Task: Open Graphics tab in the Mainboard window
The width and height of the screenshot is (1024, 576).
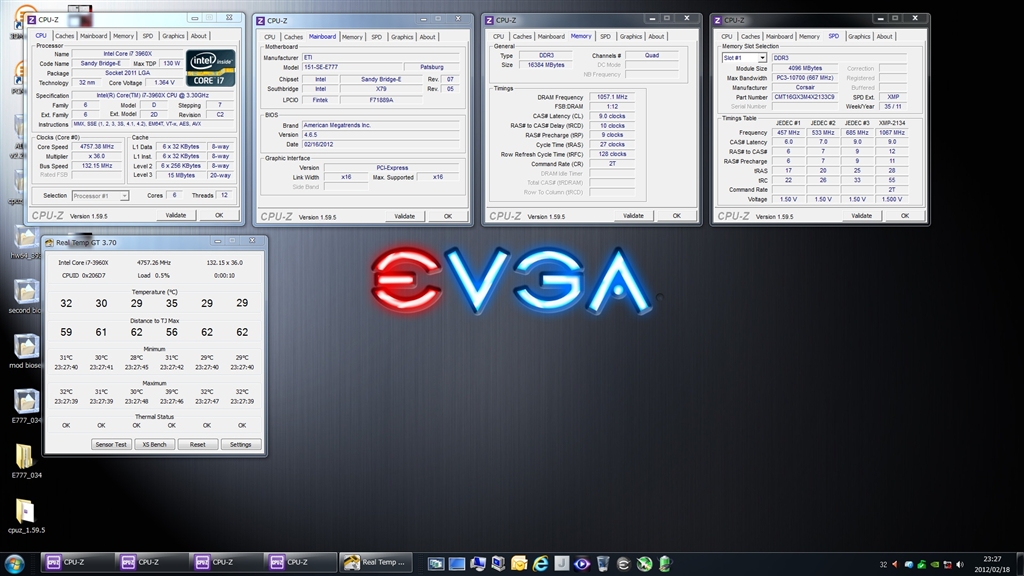Action: [402, 37]
